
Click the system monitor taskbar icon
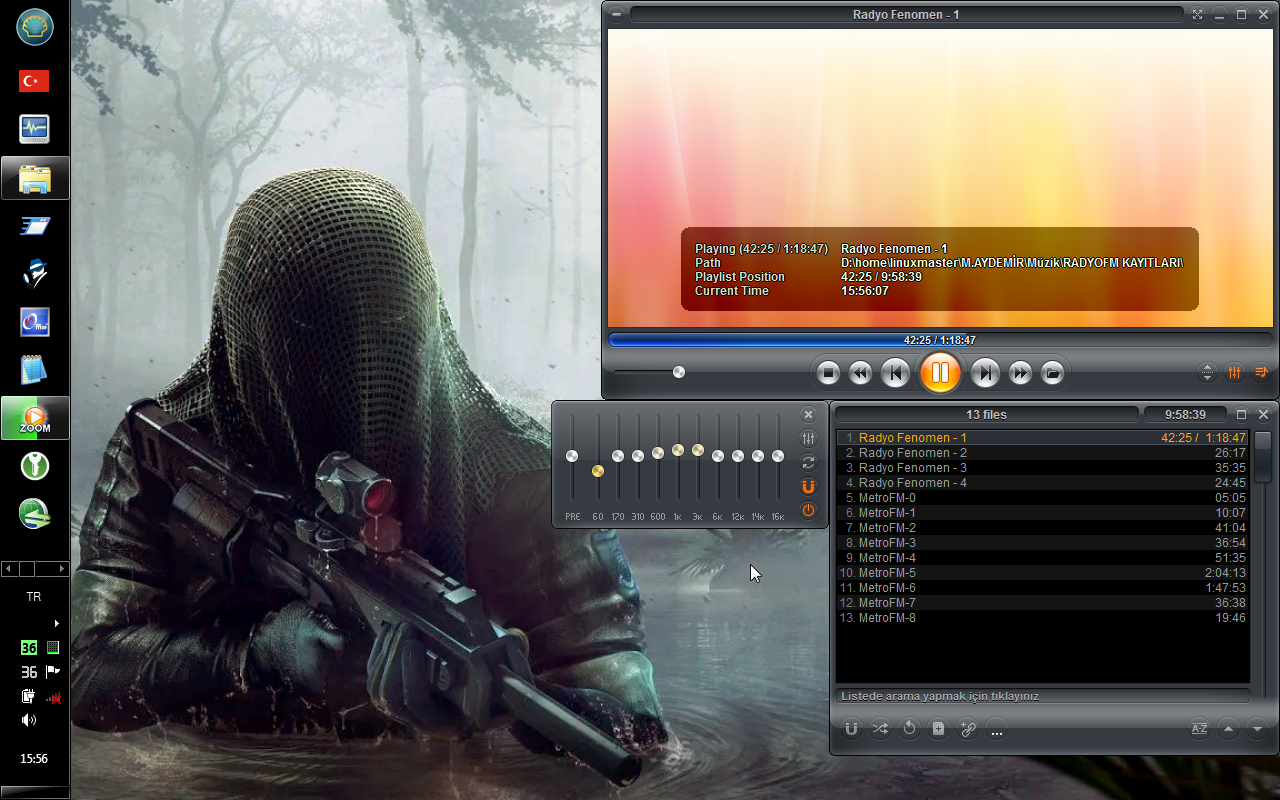pyautogui.click(x=35, y=129)
